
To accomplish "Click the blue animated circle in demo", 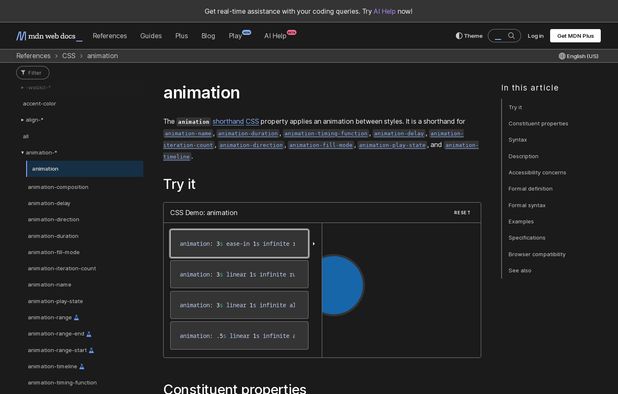I will (x=342, y=285).
